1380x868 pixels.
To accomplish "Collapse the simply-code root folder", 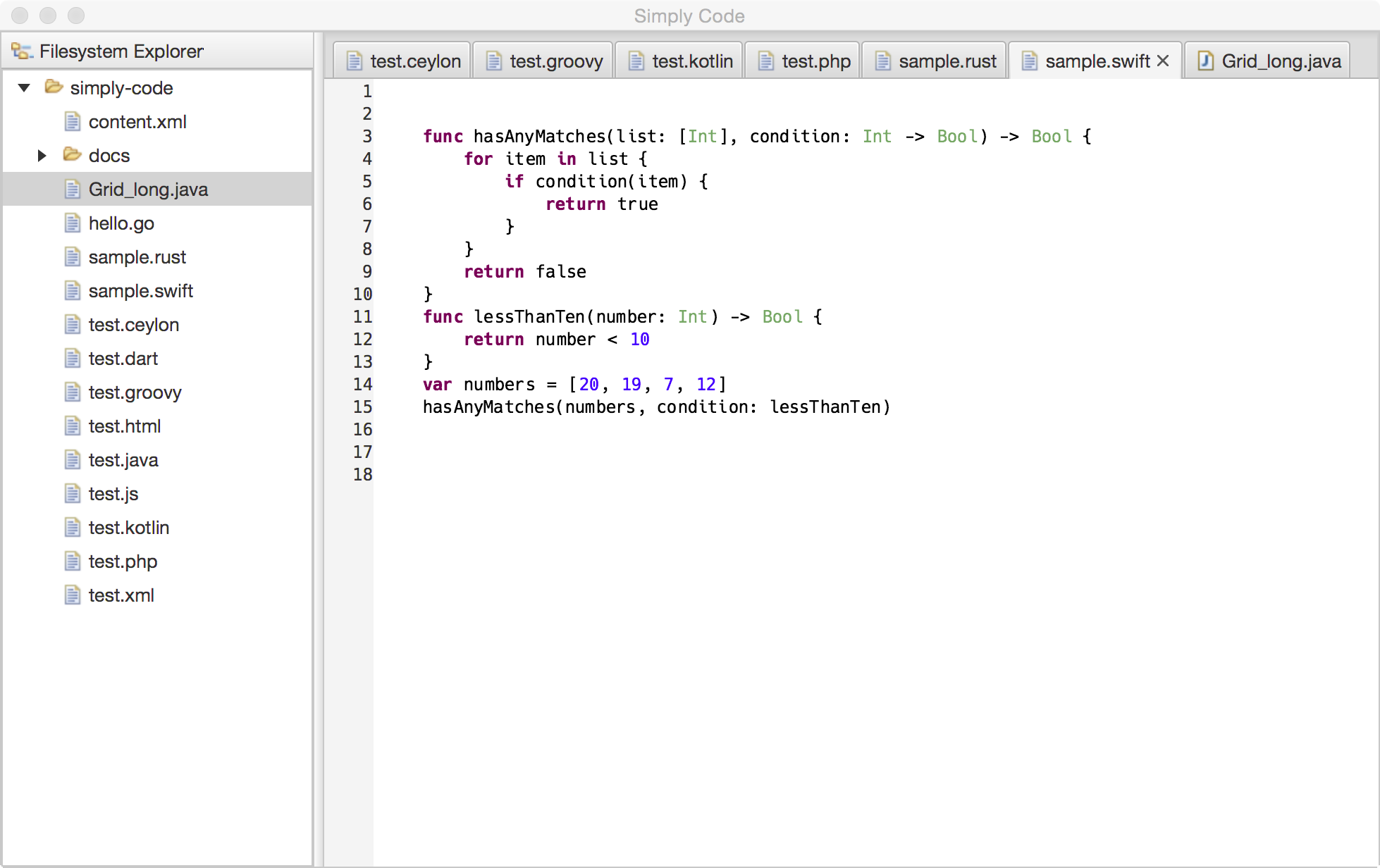I will (24, 88).
